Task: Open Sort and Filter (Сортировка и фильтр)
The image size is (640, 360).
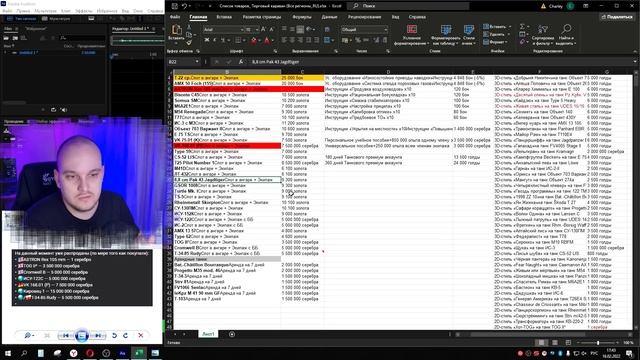Action: click(542, 35)
